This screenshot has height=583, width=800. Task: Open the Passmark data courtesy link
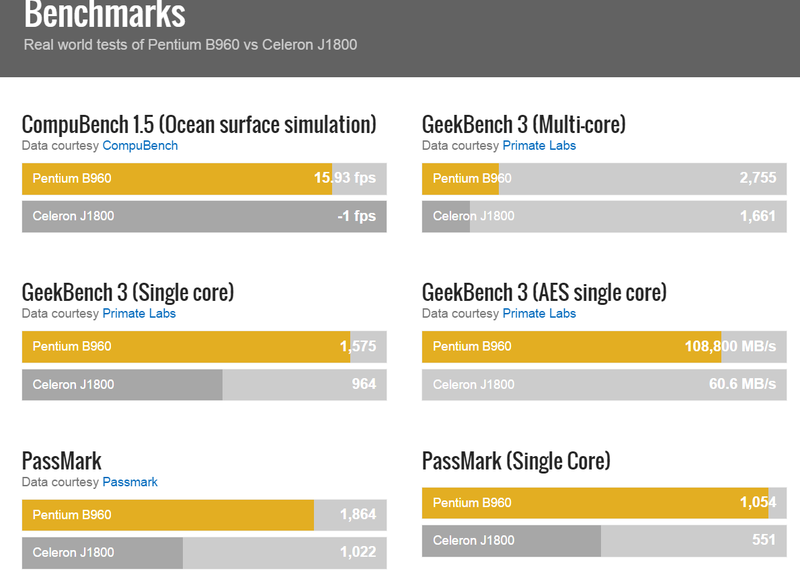(x=130, y=482)
